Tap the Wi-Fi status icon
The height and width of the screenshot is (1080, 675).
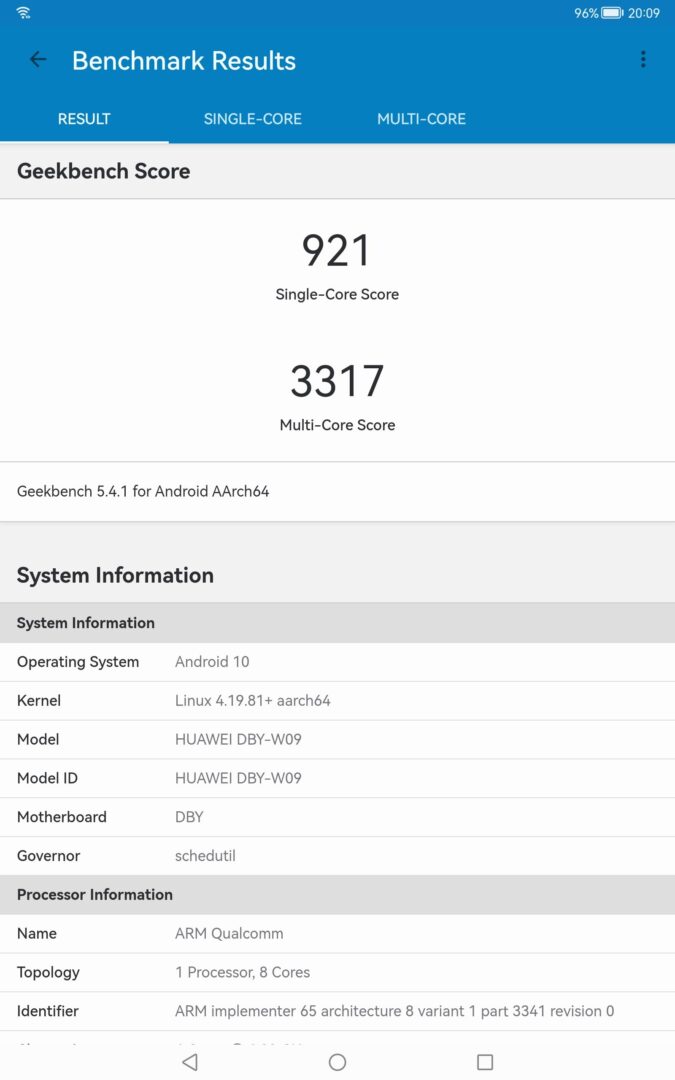(x=23, y=12)
